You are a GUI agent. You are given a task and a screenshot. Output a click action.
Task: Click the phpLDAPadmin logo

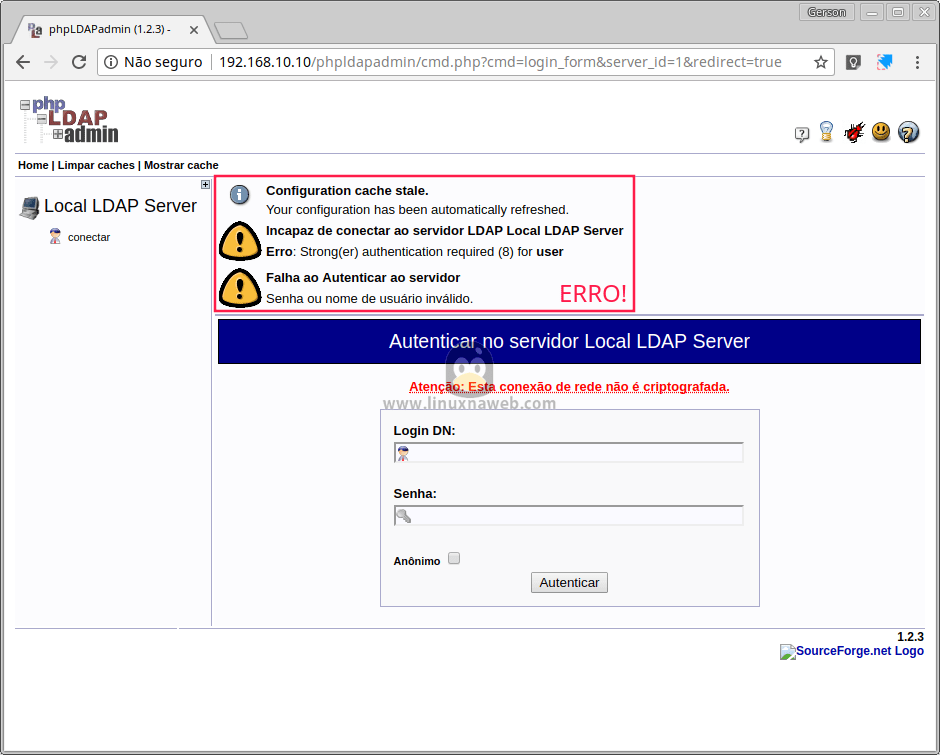(69, 121)
